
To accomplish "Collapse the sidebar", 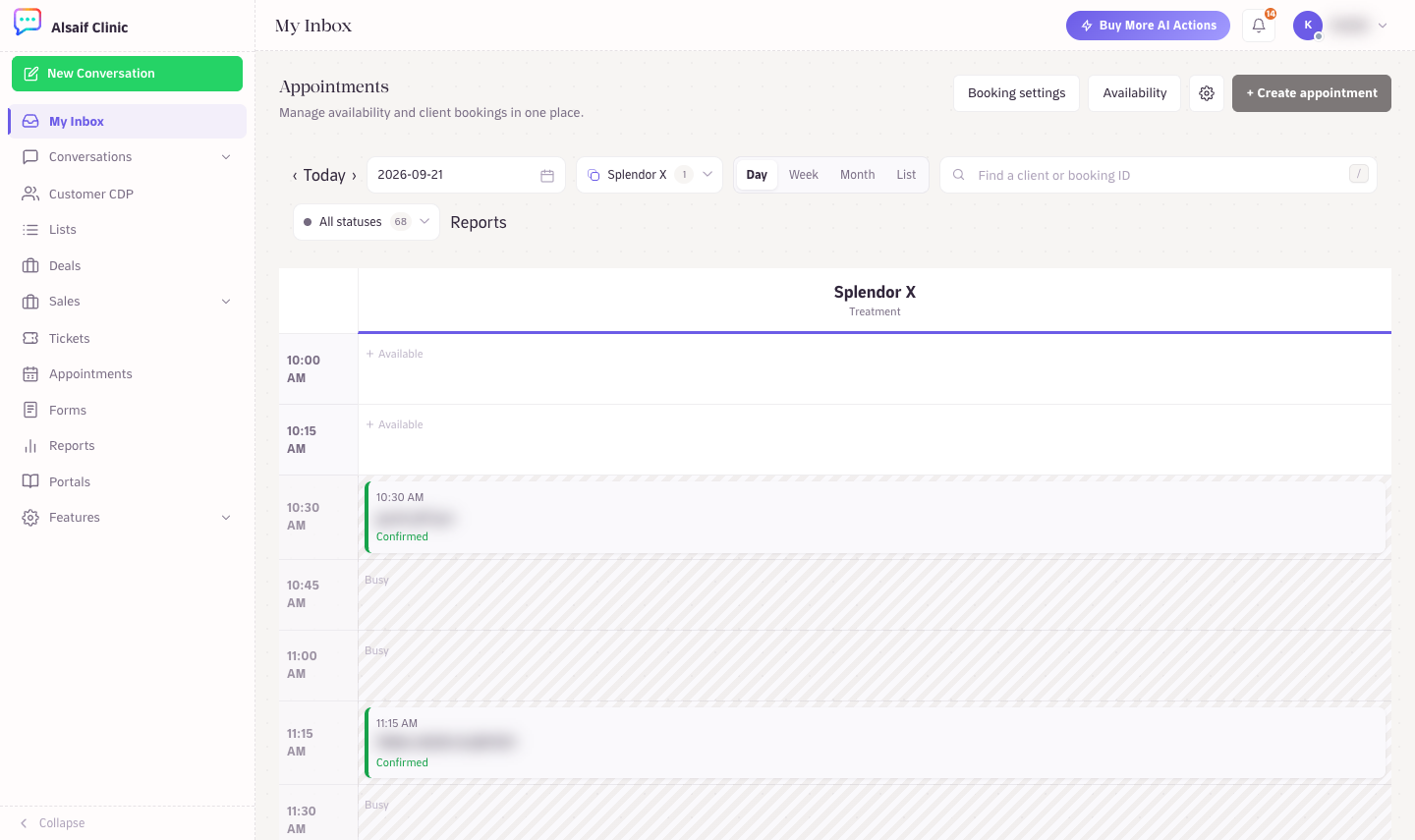I will pyautogui.click(x=53, y=823).
